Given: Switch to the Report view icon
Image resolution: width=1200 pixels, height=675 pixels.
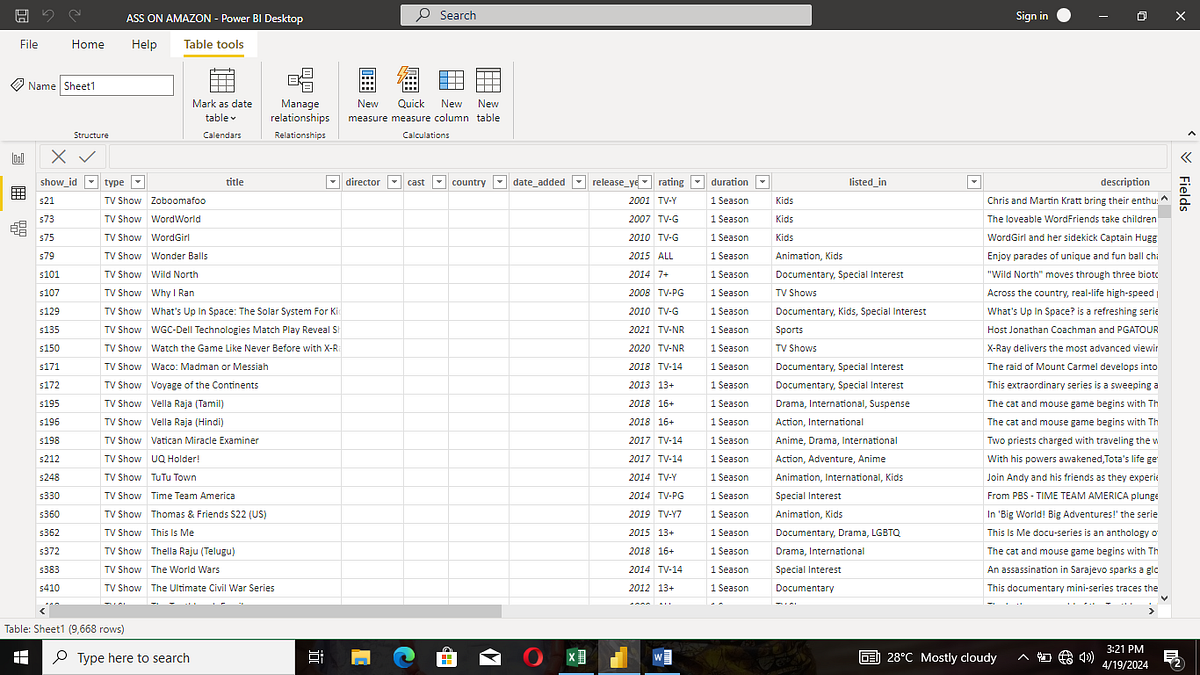Looking at the screenshot, I should [x=17, y=159].
